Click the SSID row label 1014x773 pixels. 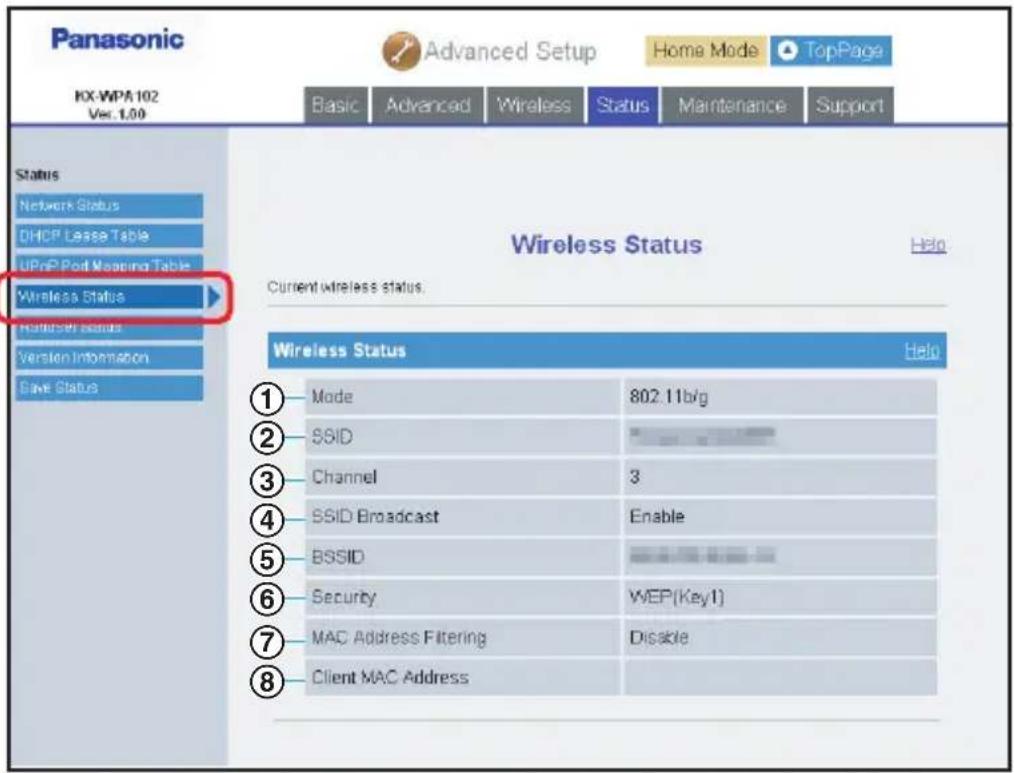coord(332,437)
